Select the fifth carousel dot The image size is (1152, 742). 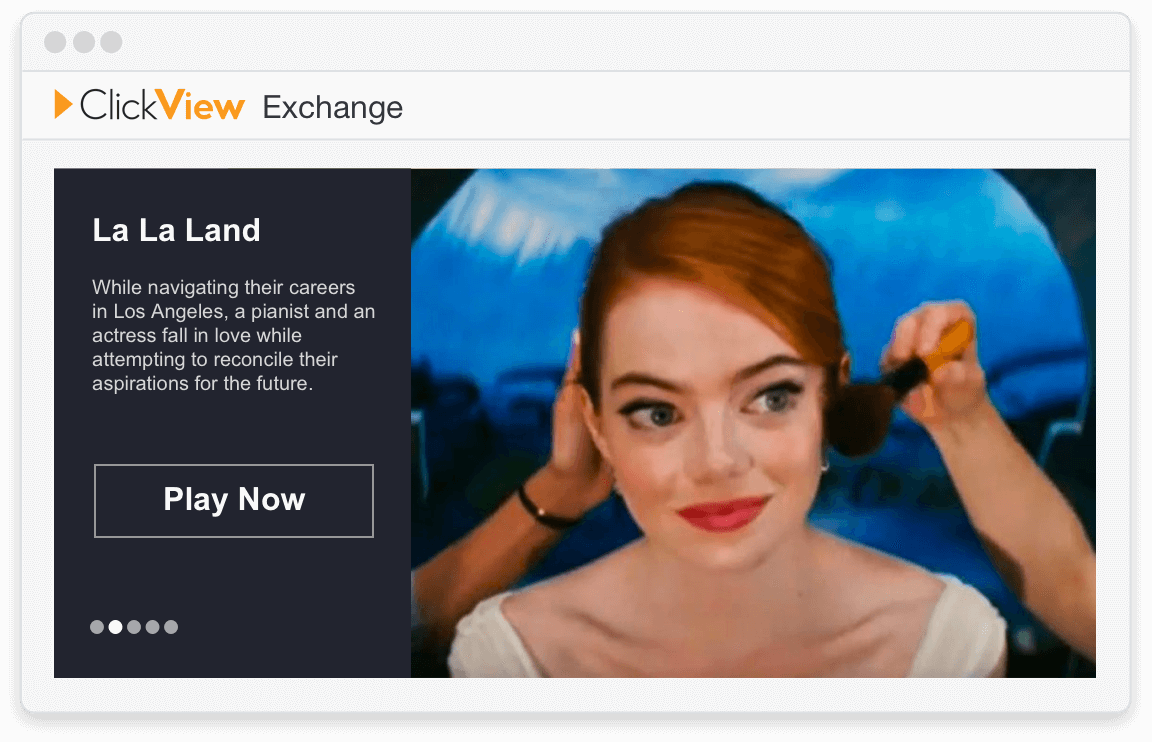point(171,627)
